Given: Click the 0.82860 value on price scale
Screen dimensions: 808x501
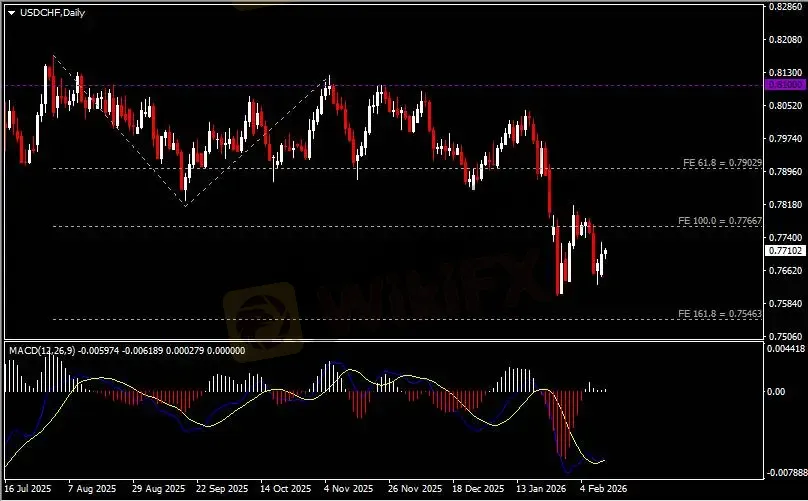Looking at the screenshot, I should pyautogui.click(x=784, y=6).
